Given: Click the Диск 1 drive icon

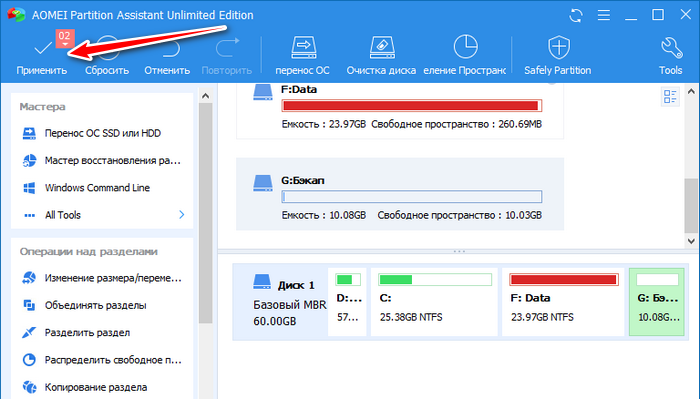Looking at the screenshot, I should tap(262, 282).
